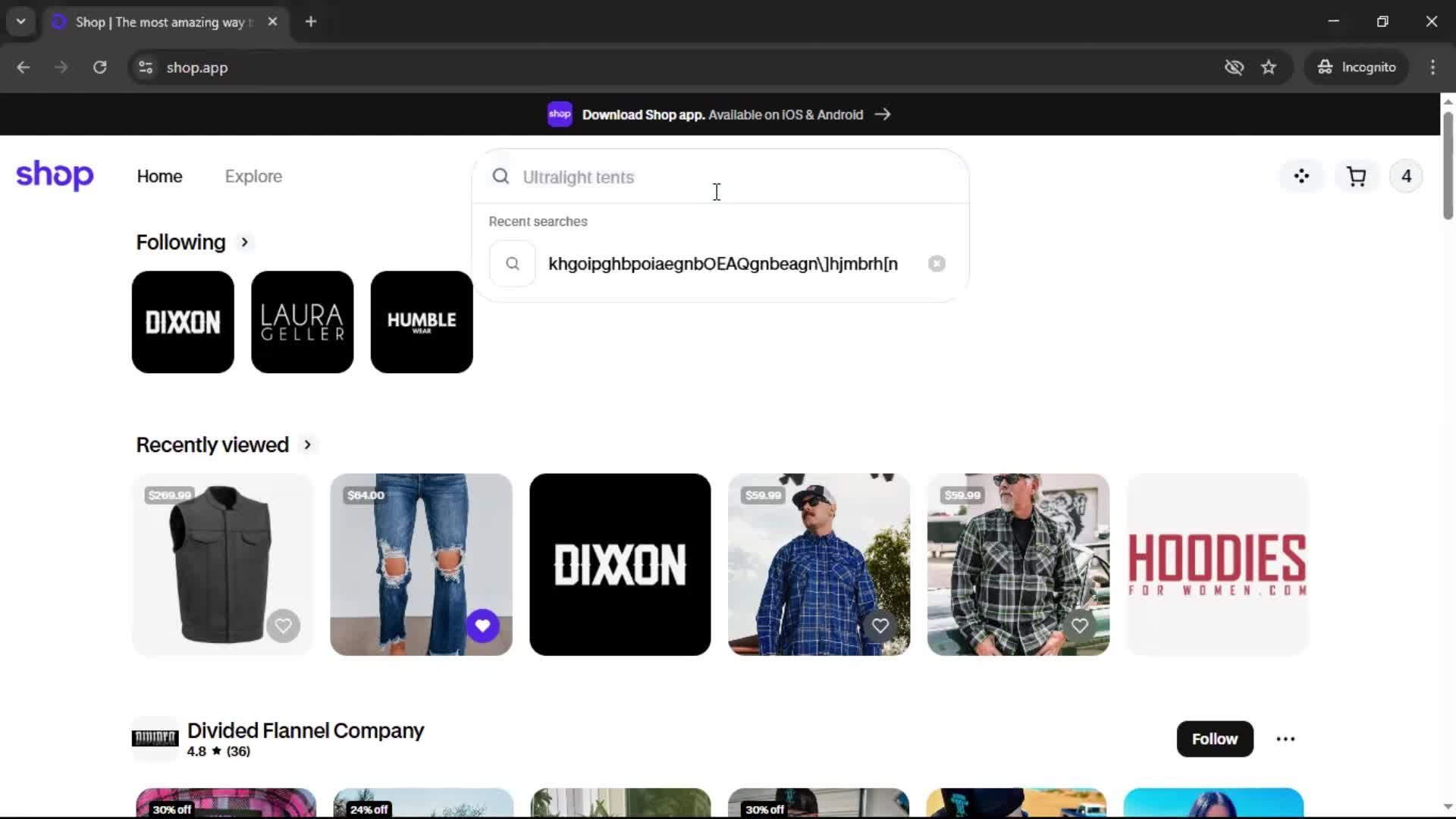Remove the recent search entry
The height and width of the screenshot is (819, 1456).
pyautogui.click(x=937, y=264)
